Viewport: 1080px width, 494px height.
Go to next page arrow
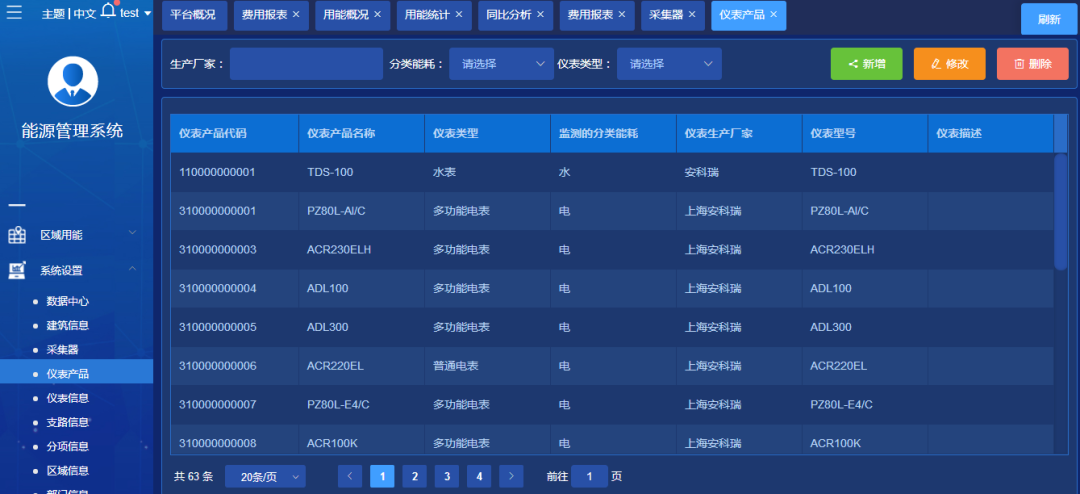(x=511, y=476)
